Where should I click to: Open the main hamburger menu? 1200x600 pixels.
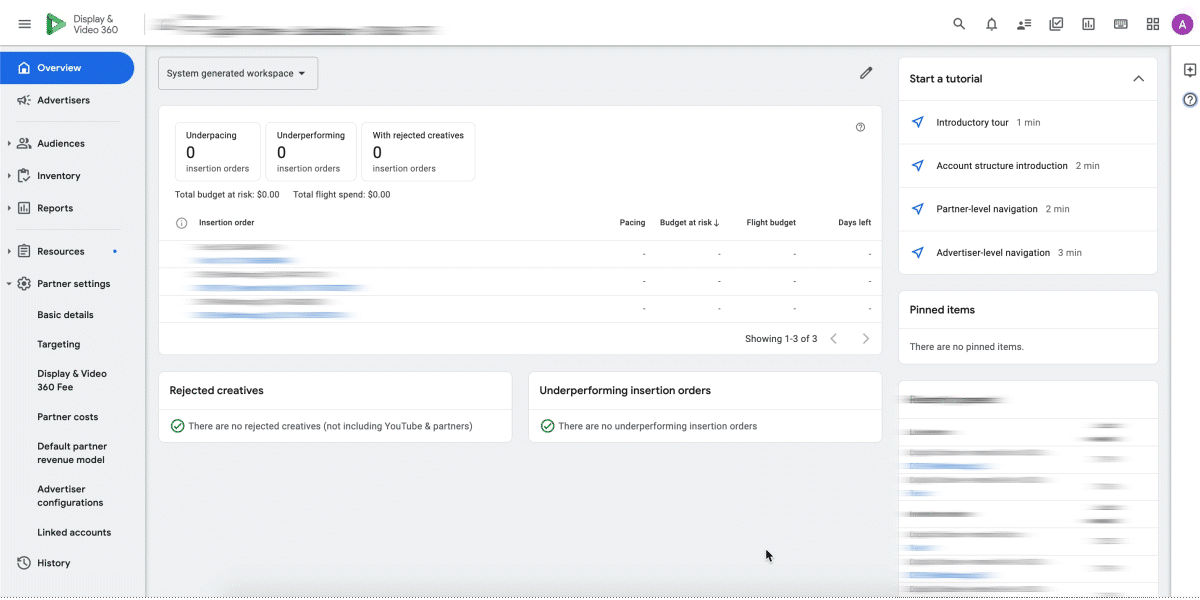[x=25, y=24]
